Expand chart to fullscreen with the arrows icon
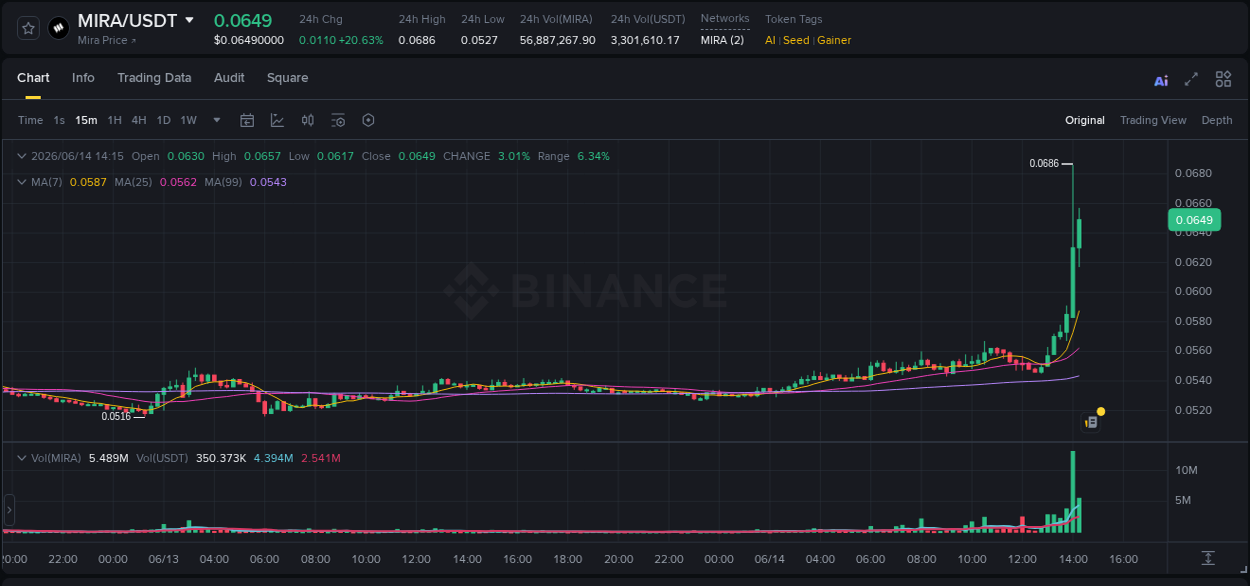 1191,79
